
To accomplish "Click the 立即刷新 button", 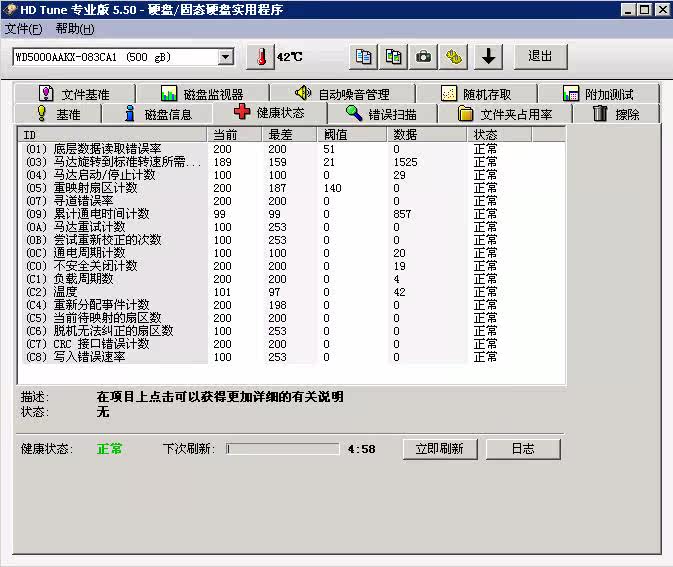I will pyautogui.click(x=440, y=449).
